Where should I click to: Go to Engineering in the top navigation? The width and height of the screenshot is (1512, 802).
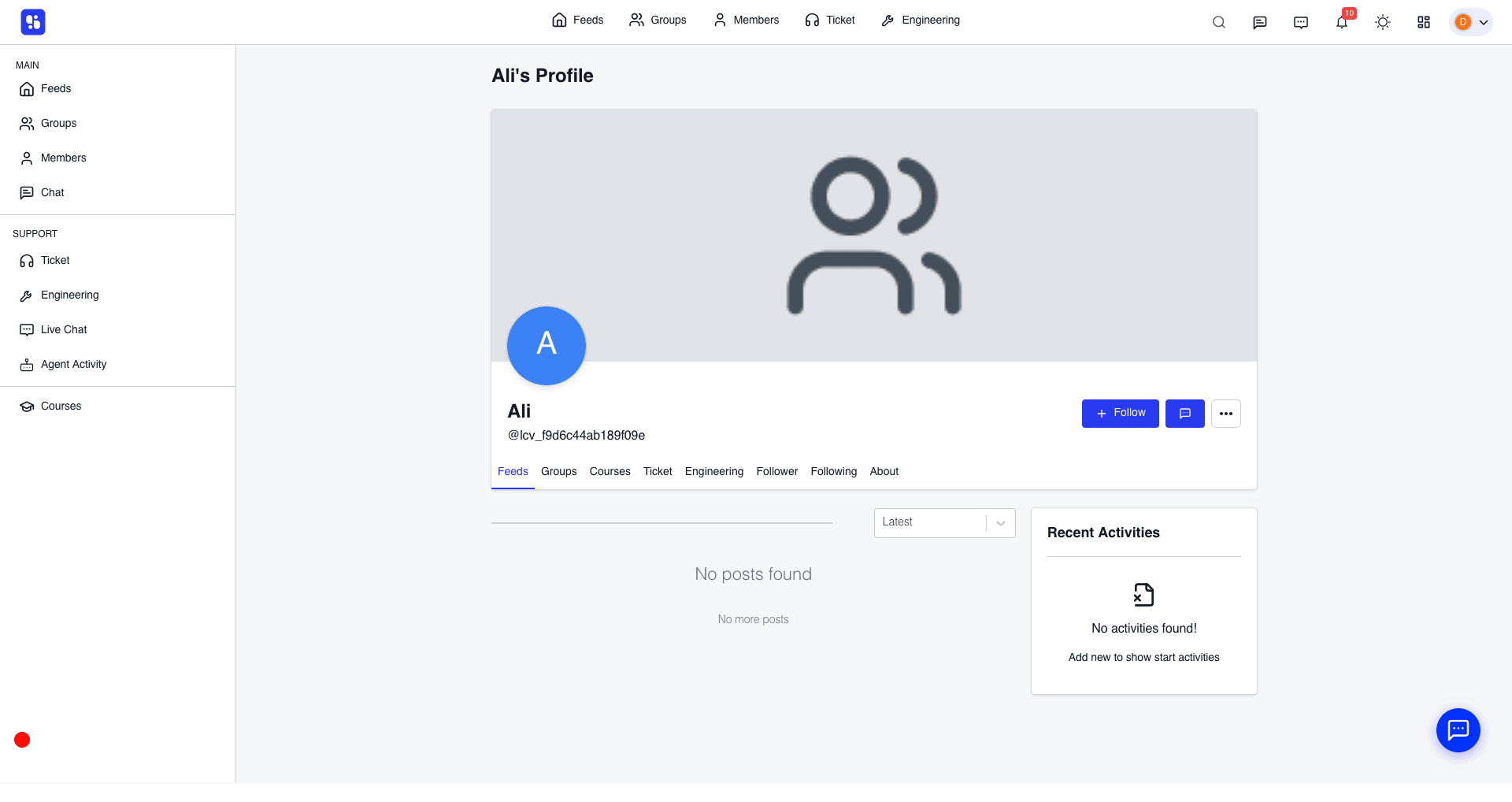click(921, 20)
